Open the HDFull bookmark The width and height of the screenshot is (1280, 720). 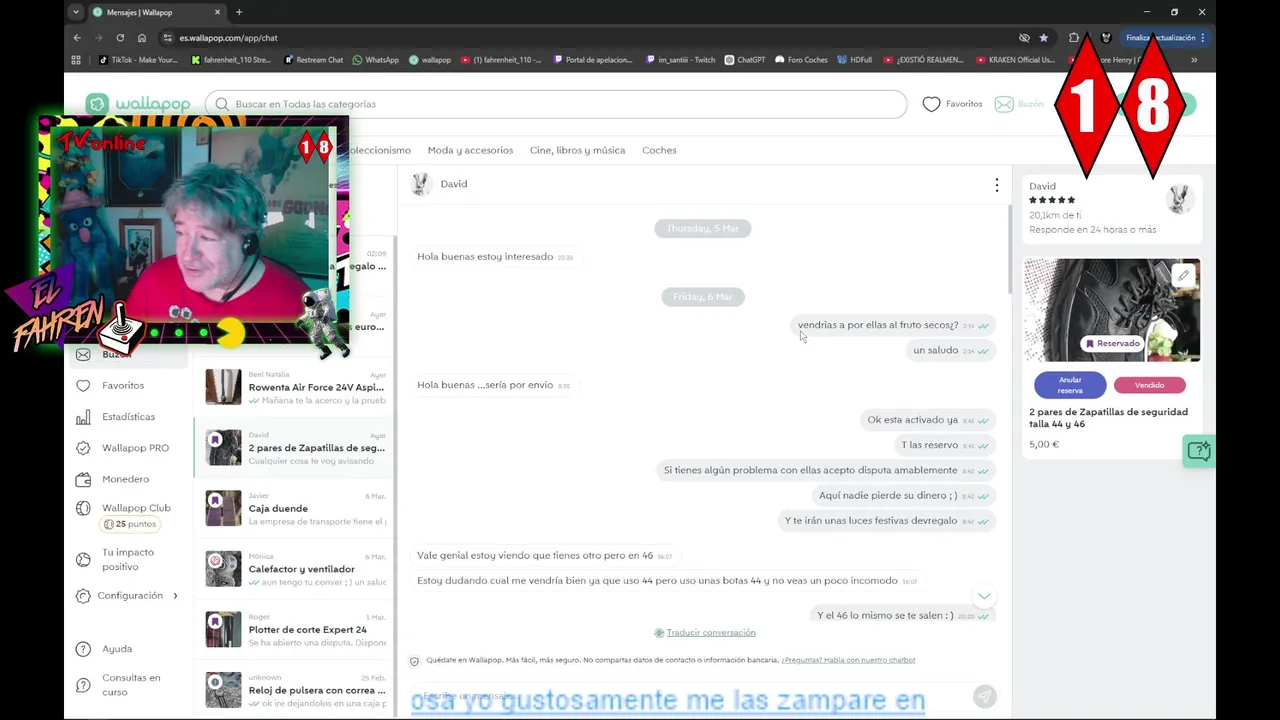click(855, 60)
